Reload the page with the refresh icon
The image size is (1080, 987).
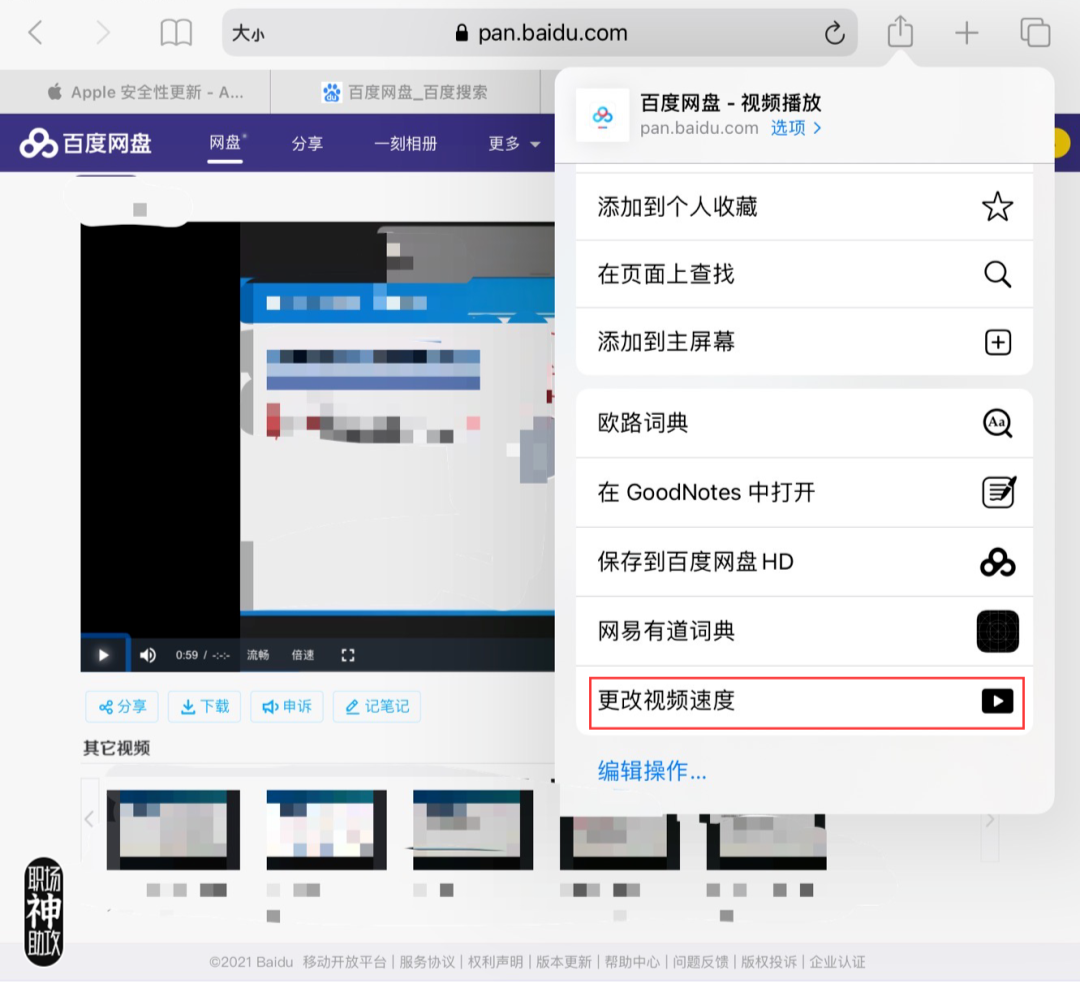click(x=834, y=32)
